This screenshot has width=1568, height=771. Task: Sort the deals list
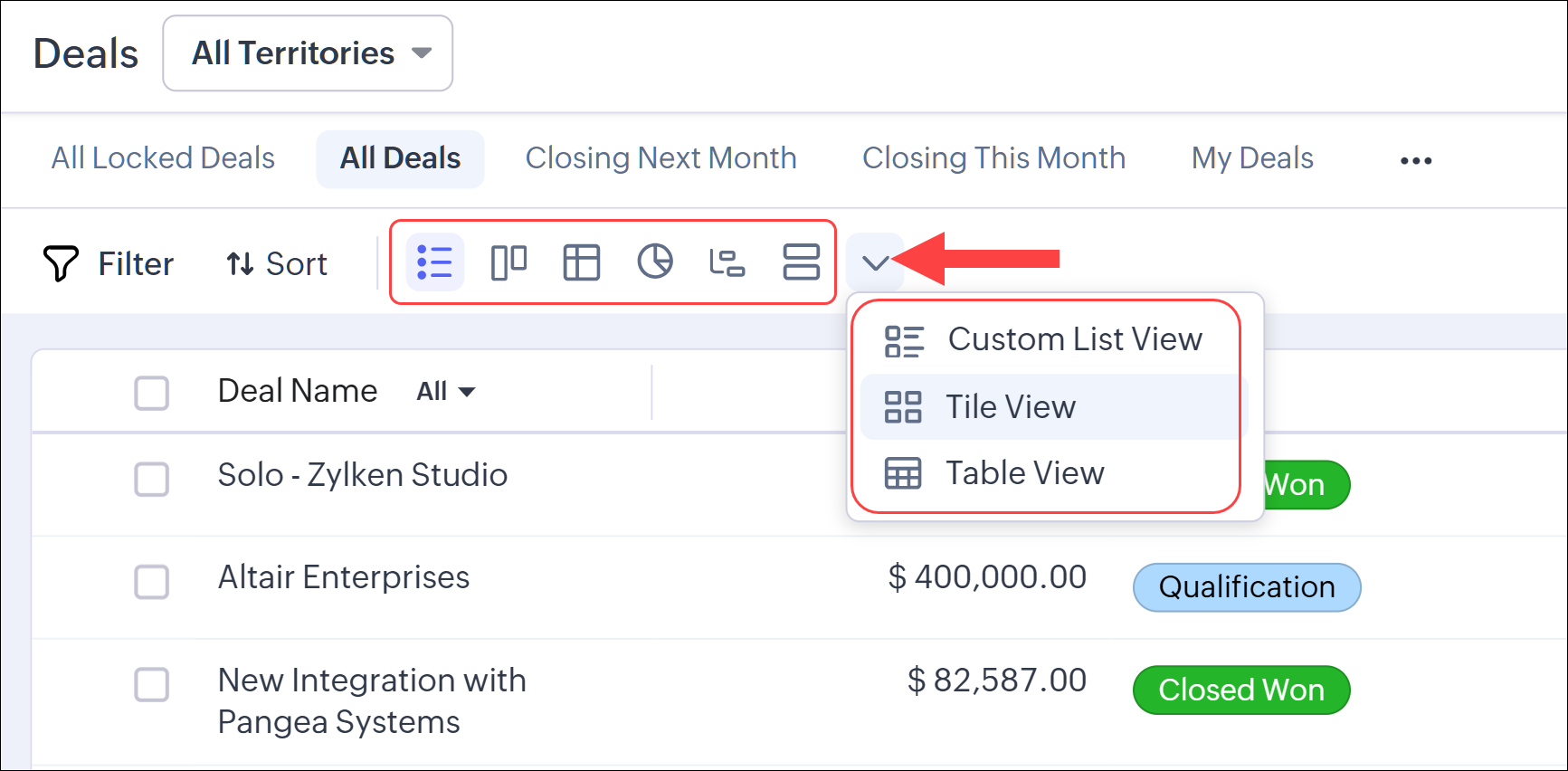pos(277,263)
